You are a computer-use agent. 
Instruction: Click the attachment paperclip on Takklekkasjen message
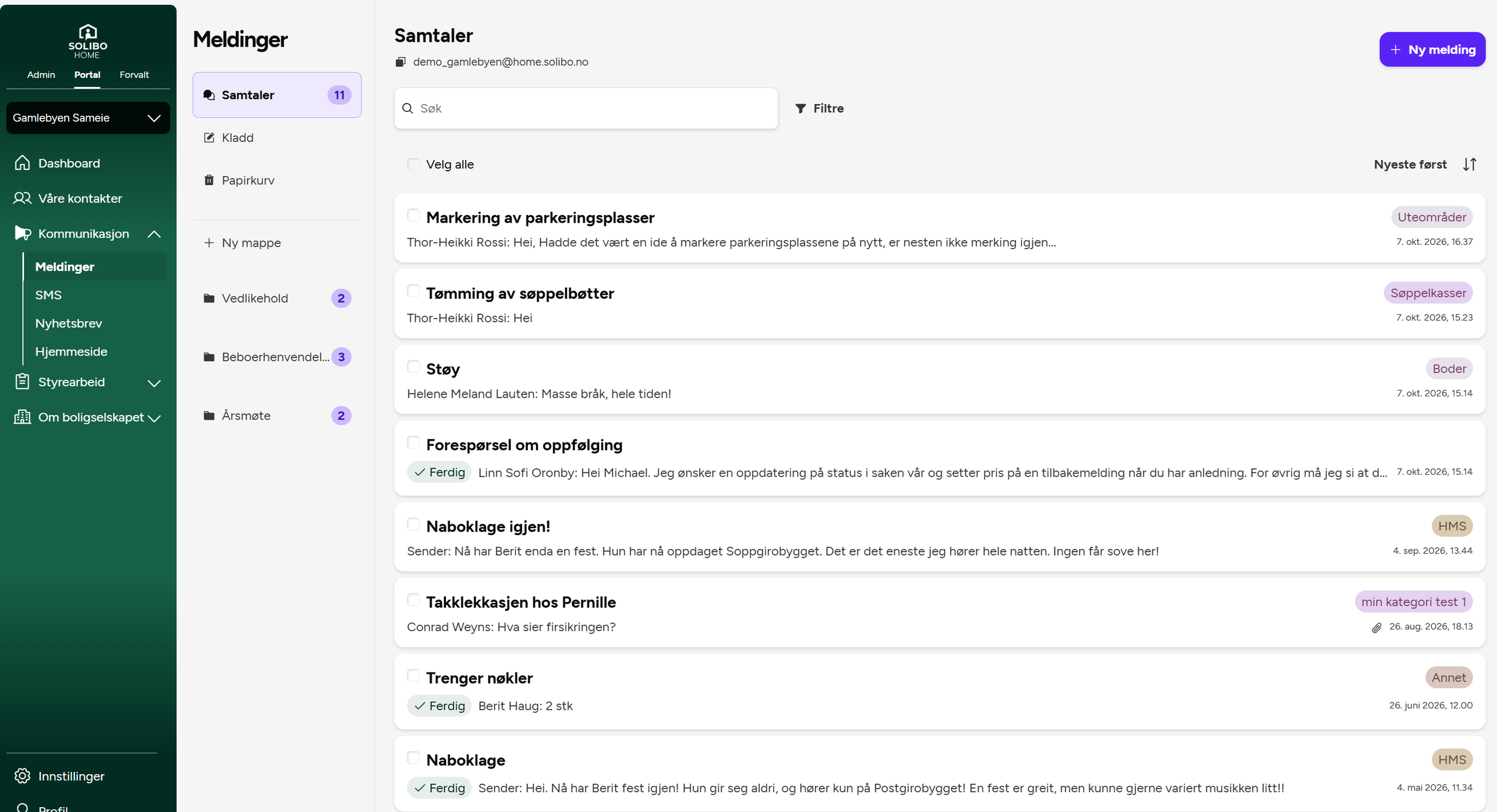(1377, 628)
